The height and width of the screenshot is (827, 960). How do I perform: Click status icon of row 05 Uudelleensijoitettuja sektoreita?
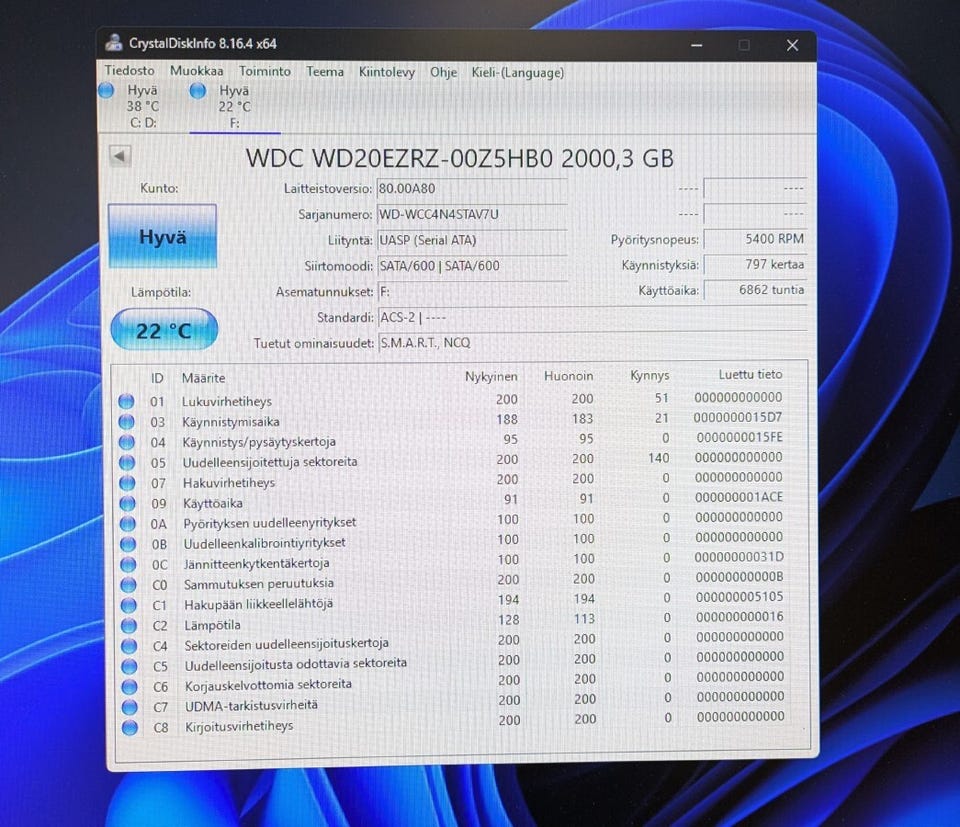[127, 463]
